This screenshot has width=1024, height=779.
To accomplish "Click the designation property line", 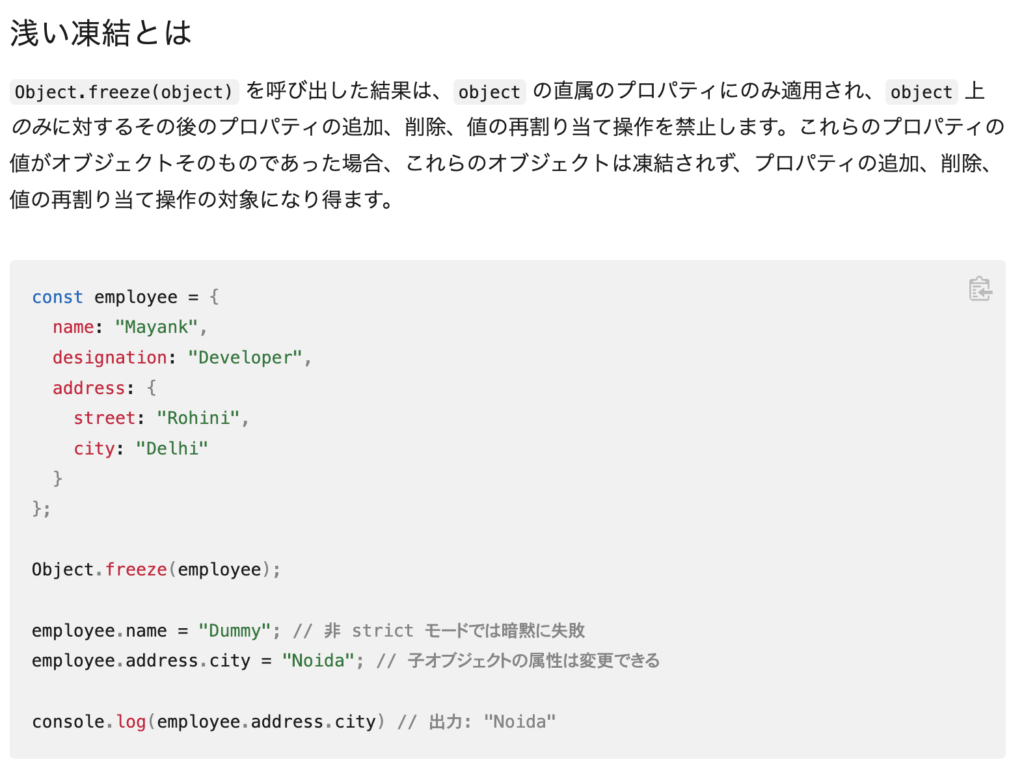I will click(x=178, y=357).
